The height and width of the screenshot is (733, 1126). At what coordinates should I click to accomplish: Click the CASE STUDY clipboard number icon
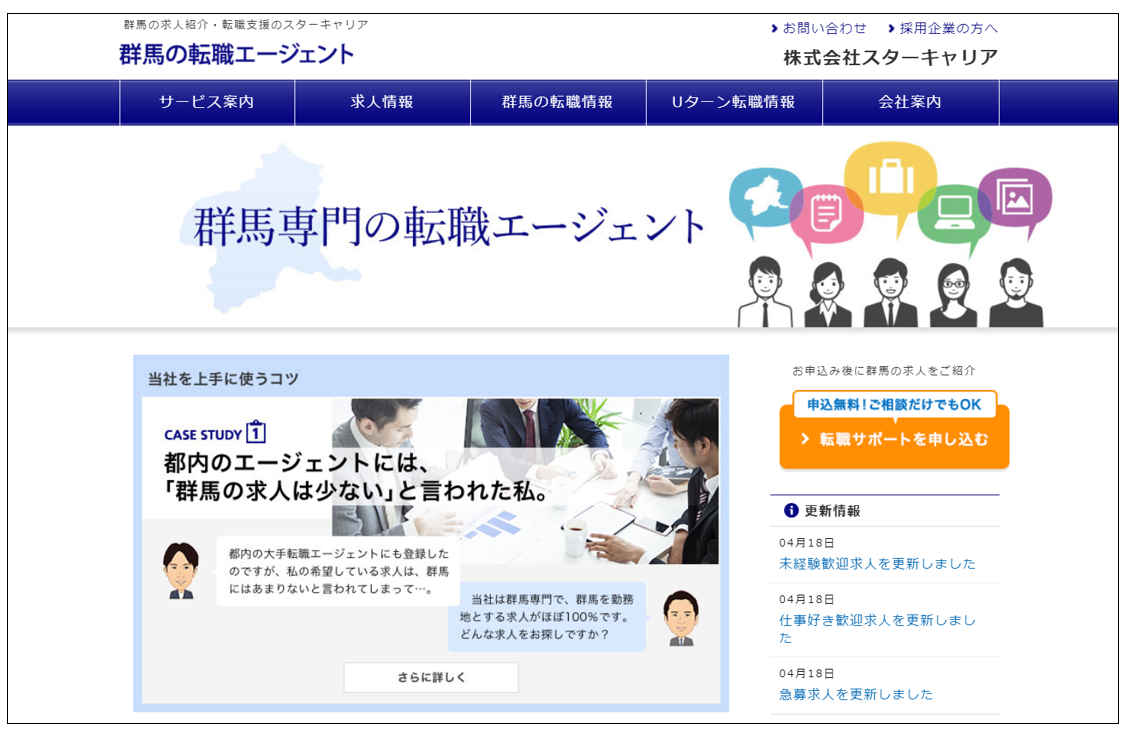pos(256,433)
